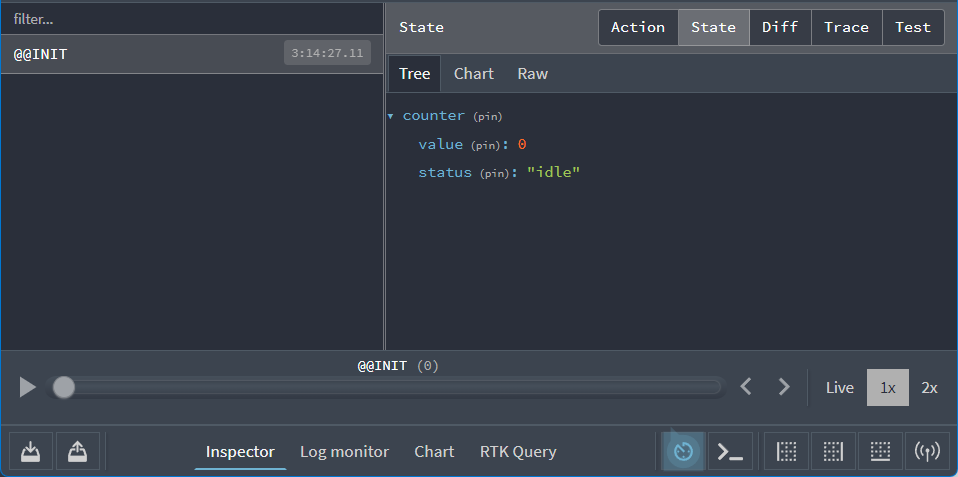958x477 pixels.
Task: Switch to the RTK Query monitor
Action: tap(518, 452)
